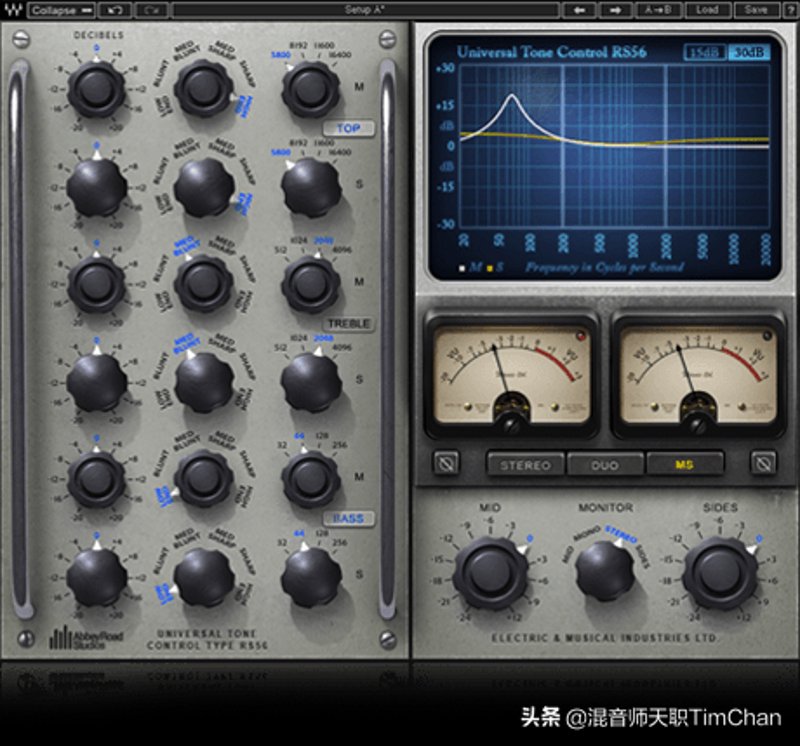
Task: Toggle the left phase invert button beside STEREO
Action: click(446, 463)
